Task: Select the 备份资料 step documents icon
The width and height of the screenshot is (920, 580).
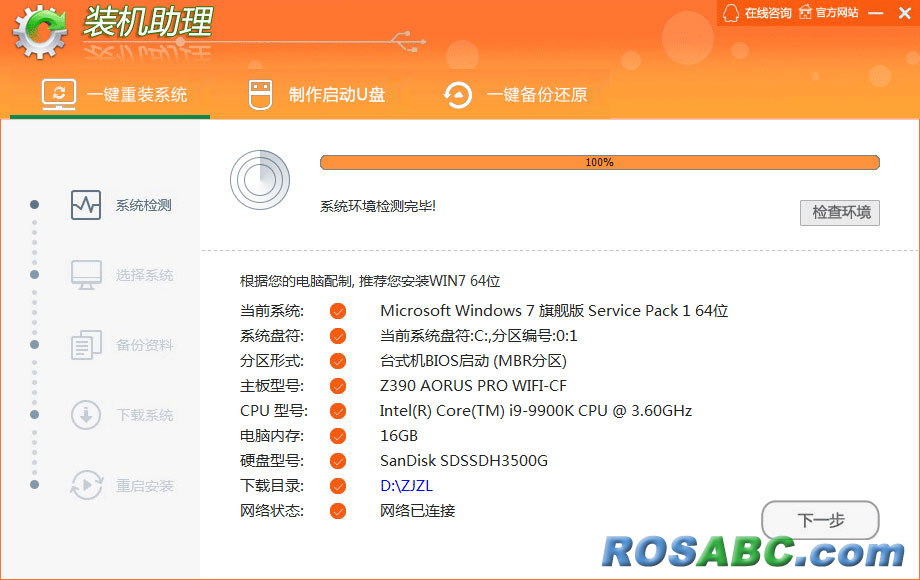Action: 86,345
